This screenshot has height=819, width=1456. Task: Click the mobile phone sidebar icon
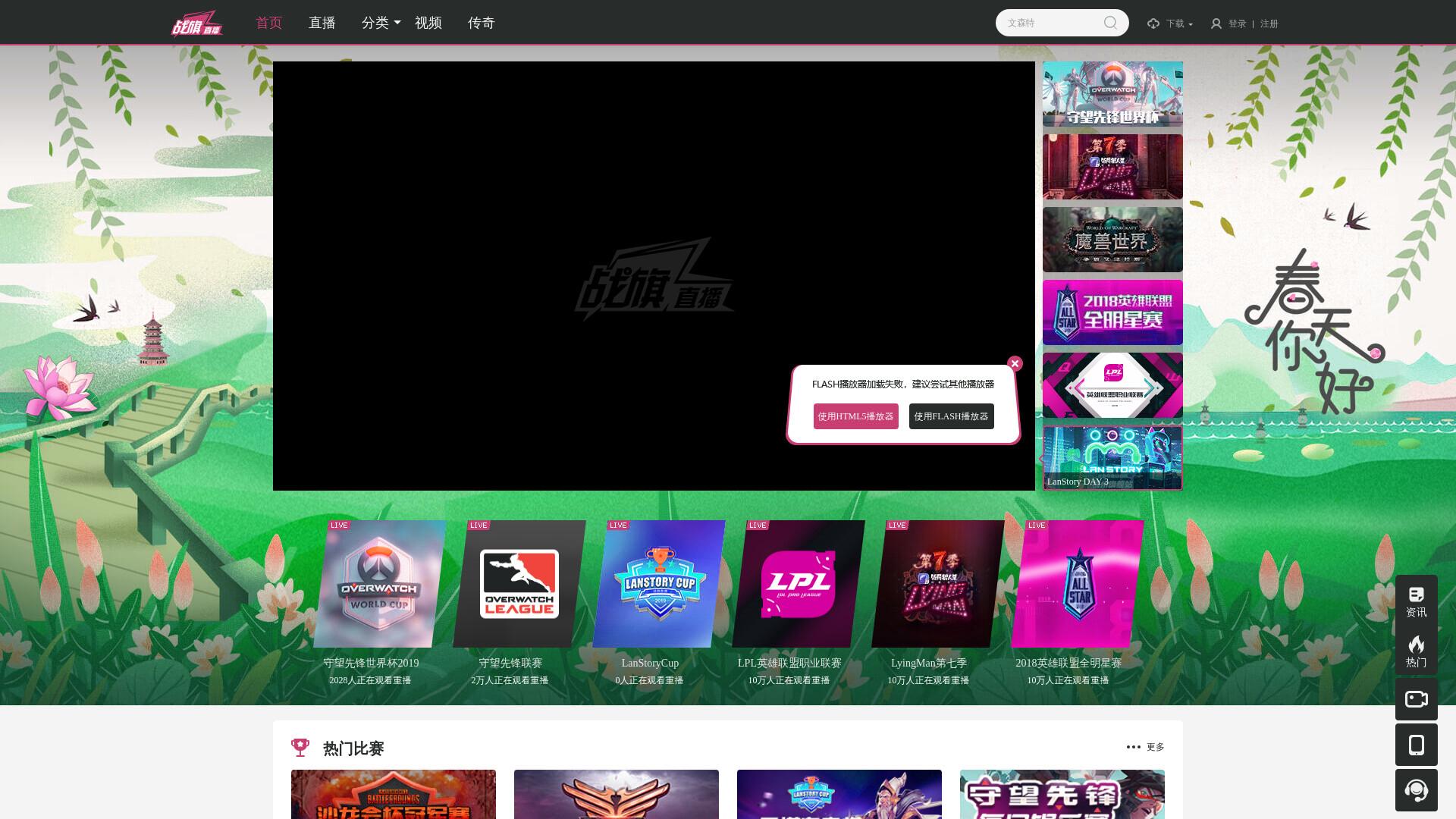click(1416, 745)
